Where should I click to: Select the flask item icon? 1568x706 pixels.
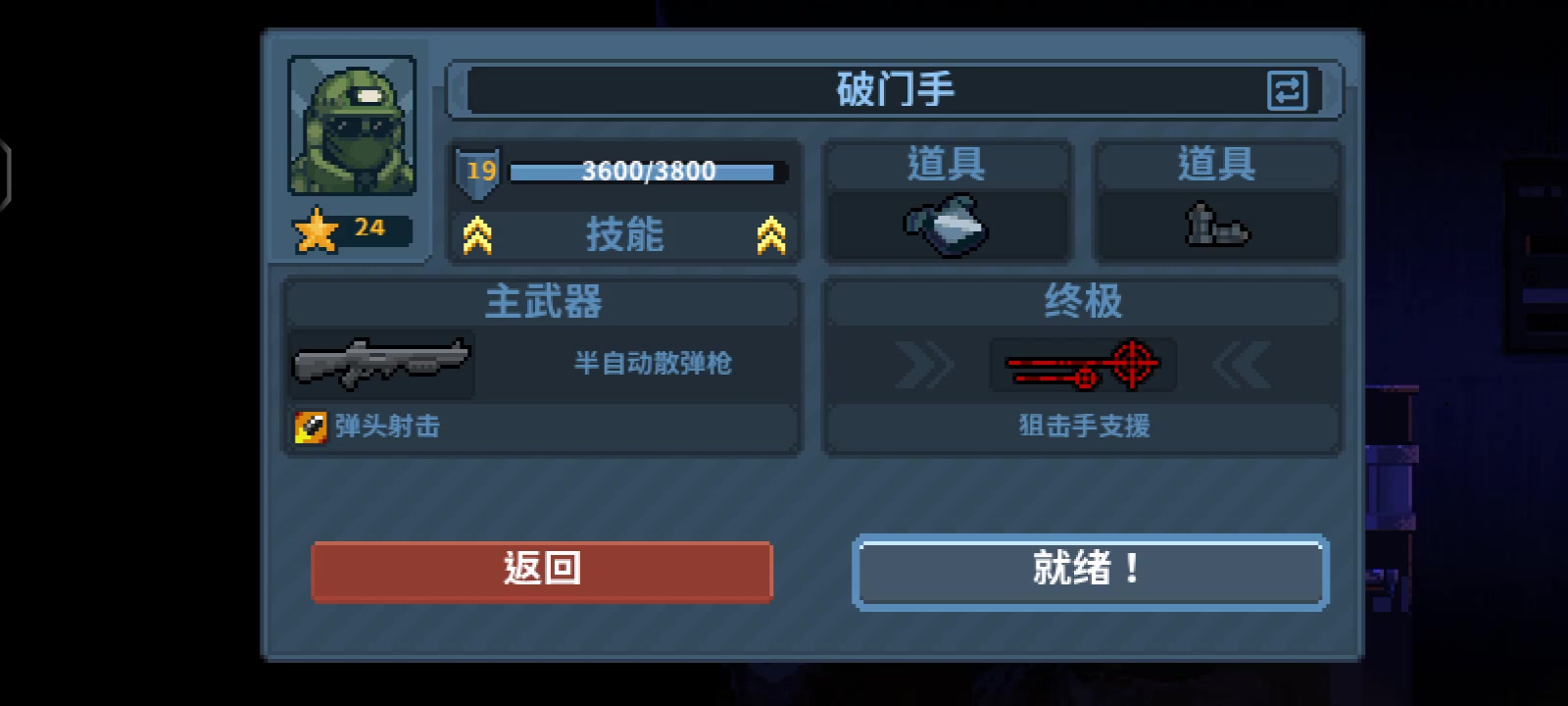pyautogui.click(x=946, y=227)
